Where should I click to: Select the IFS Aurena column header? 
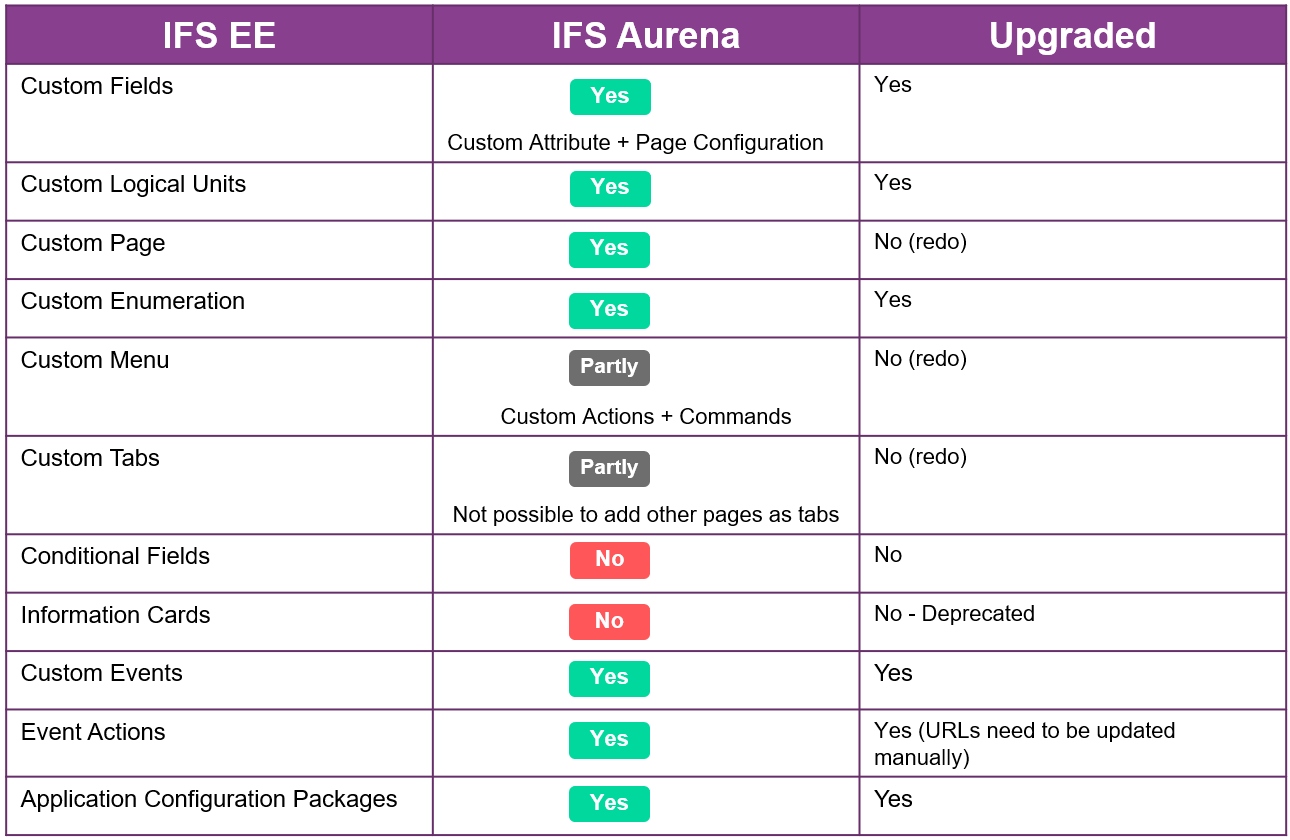pyautogui.click(x=646, y=36)
